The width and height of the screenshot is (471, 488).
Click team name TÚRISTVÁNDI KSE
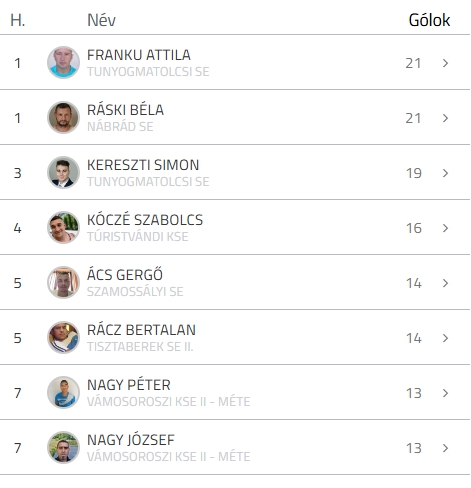point(138,237)
